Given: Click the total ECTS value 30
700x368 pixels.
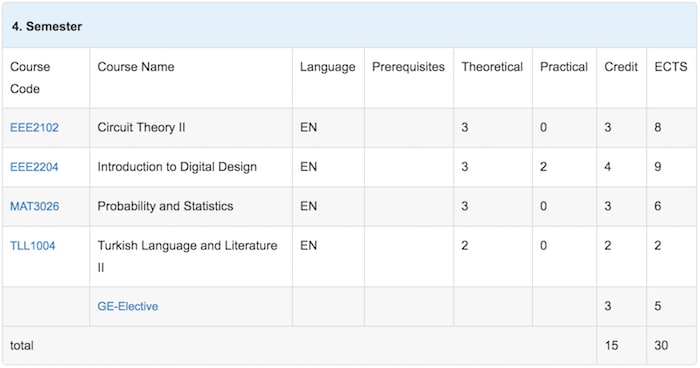Looking at the screenshot, I should pos(661,346).
